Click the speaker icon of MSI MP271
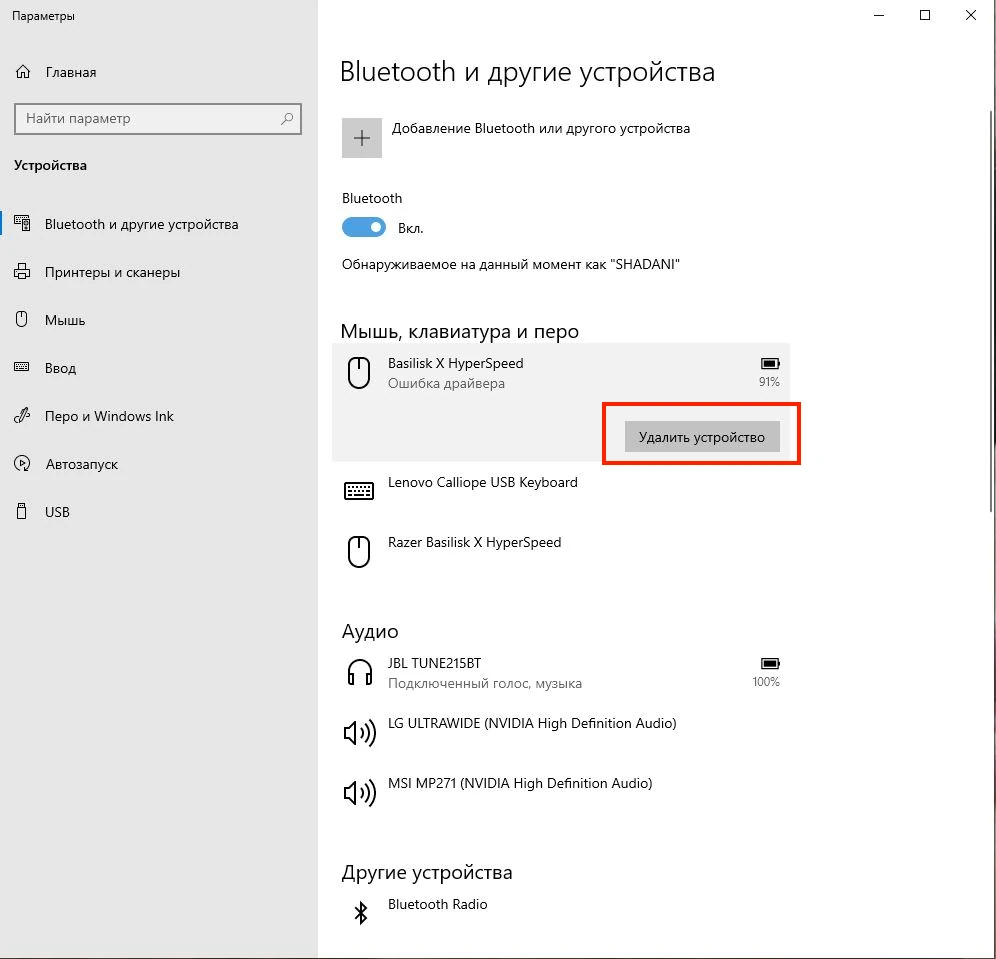996x959 pixels. point(360,793)
